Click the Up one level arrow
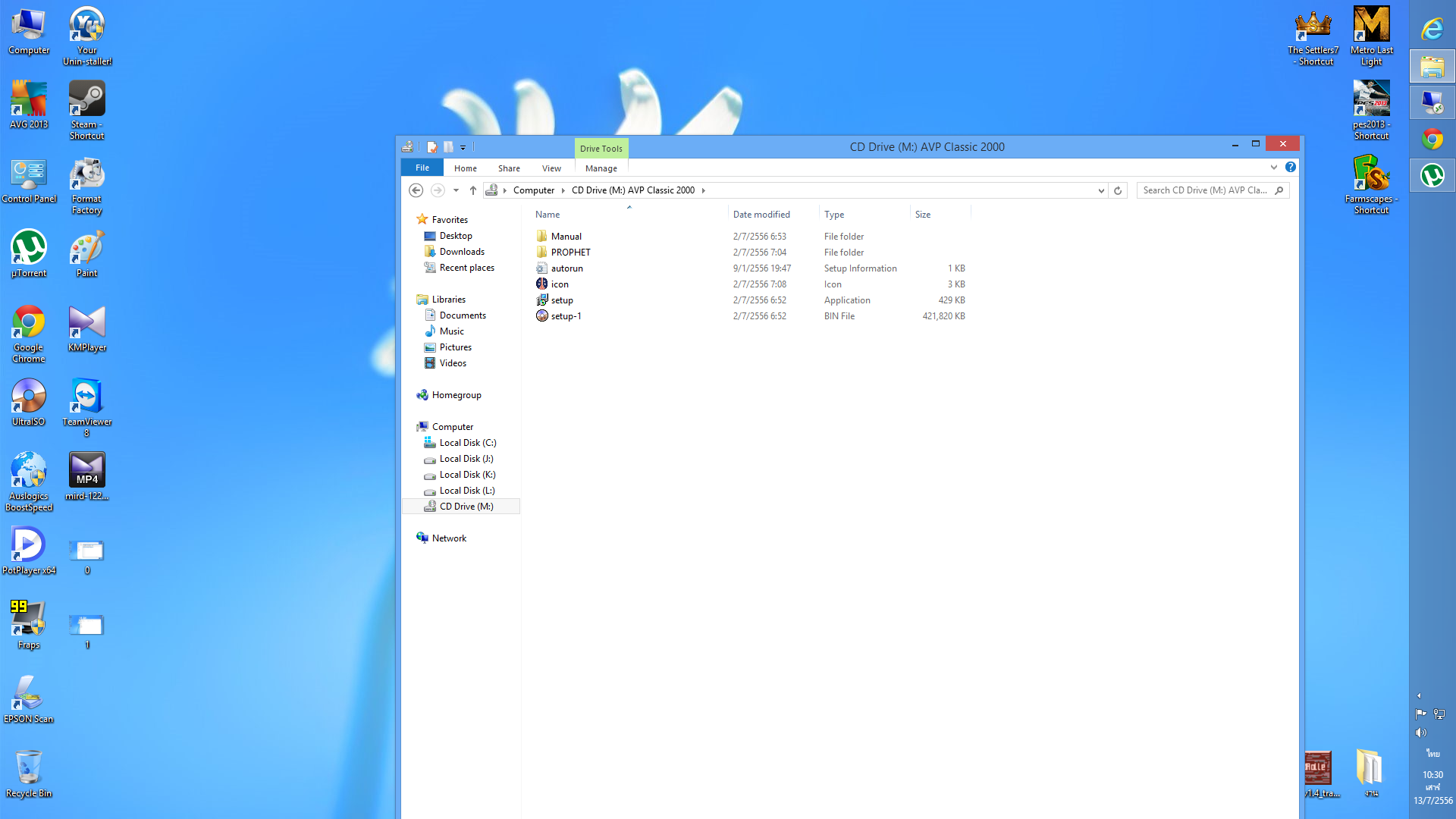This screenshot has width=1456, height=819. [473, 190]
